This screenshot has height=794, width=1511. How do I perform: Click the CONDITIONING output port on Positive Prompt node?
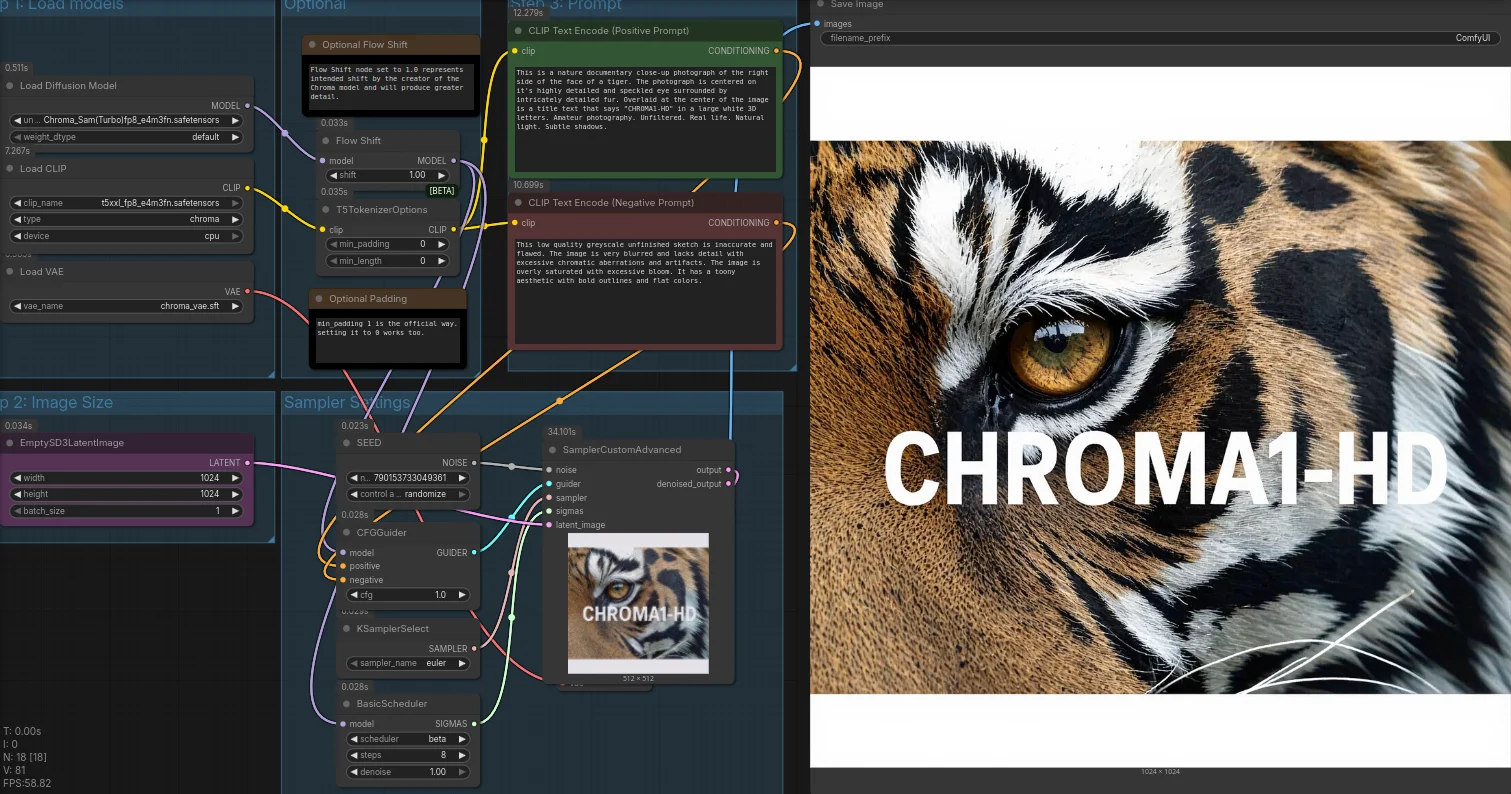tap(777, 51)
